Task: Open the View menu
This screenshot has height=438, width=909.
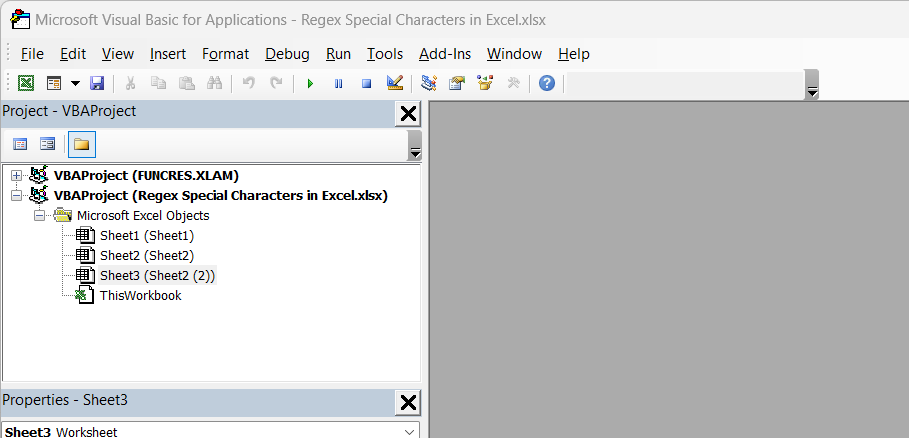Action: click(118, 54)
